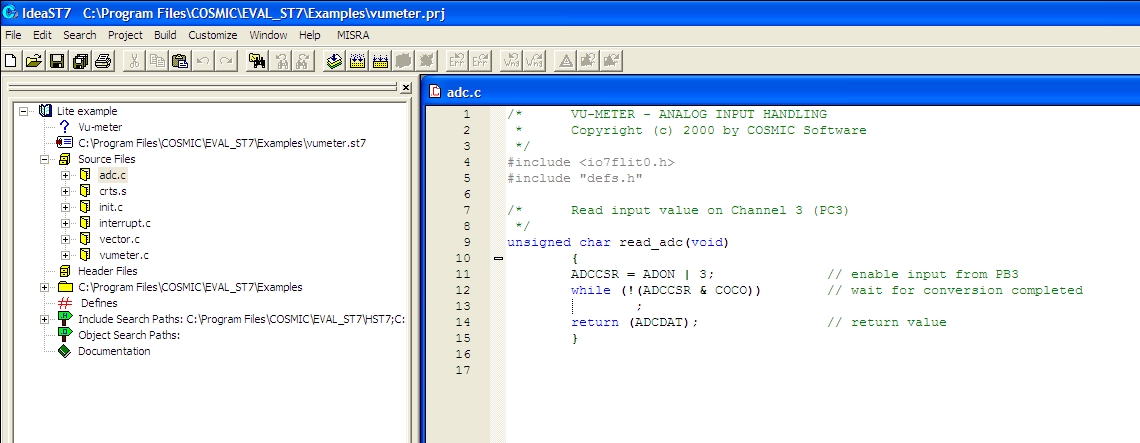Click the second yellow Build icon
Screen dimensions: 1140x443
click(x=380, y=61)
